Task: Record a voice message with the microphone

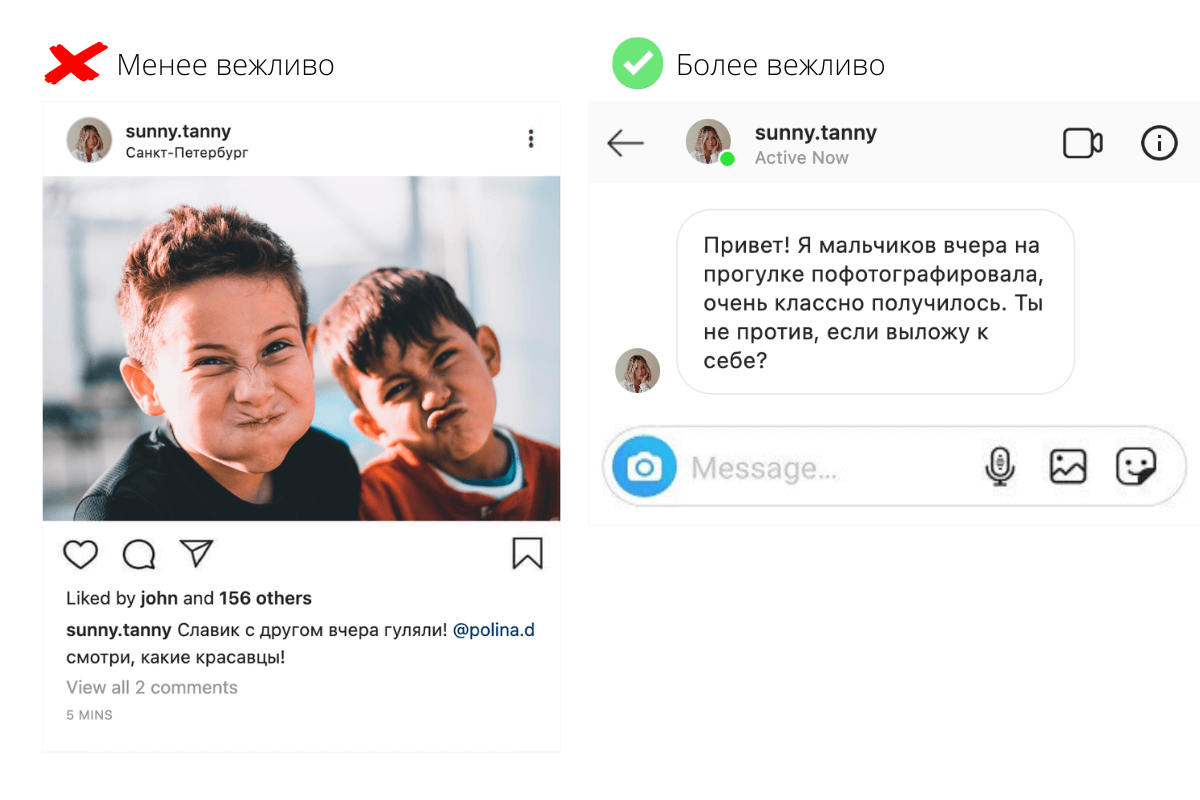Action: point(999,467)
